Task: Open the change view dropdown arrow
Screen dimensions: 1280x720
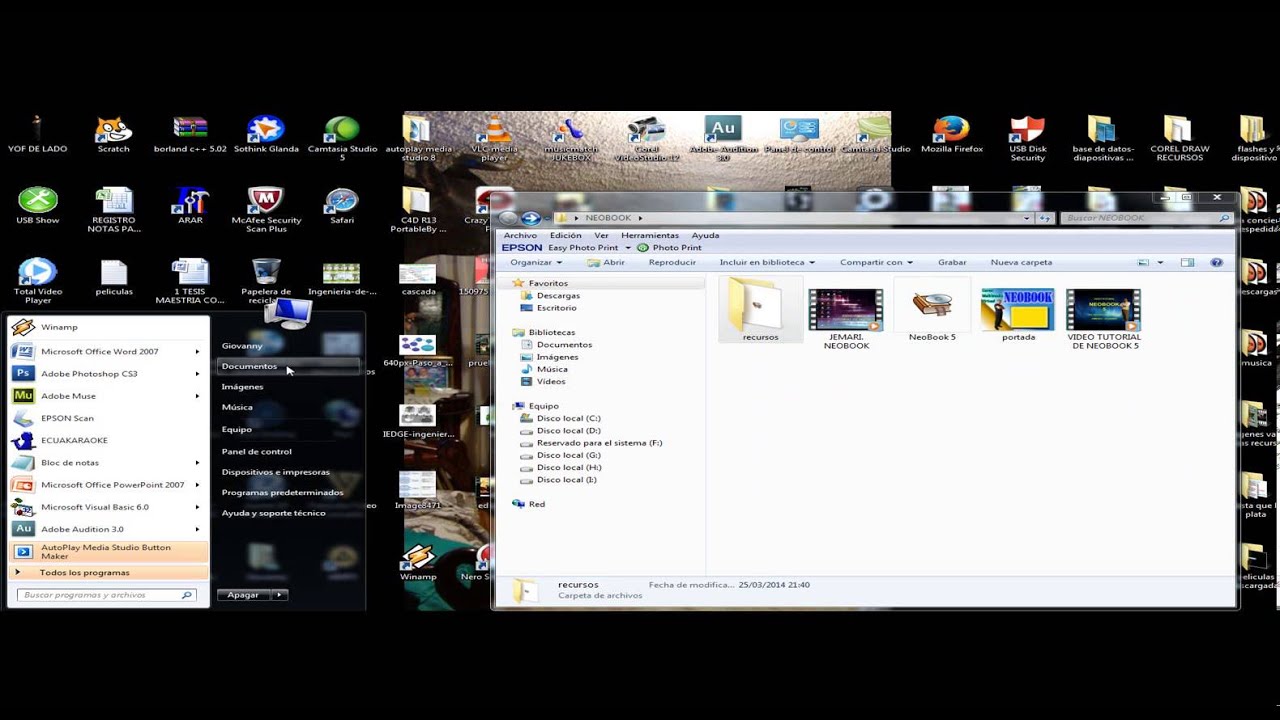Action: point(1160,262)
